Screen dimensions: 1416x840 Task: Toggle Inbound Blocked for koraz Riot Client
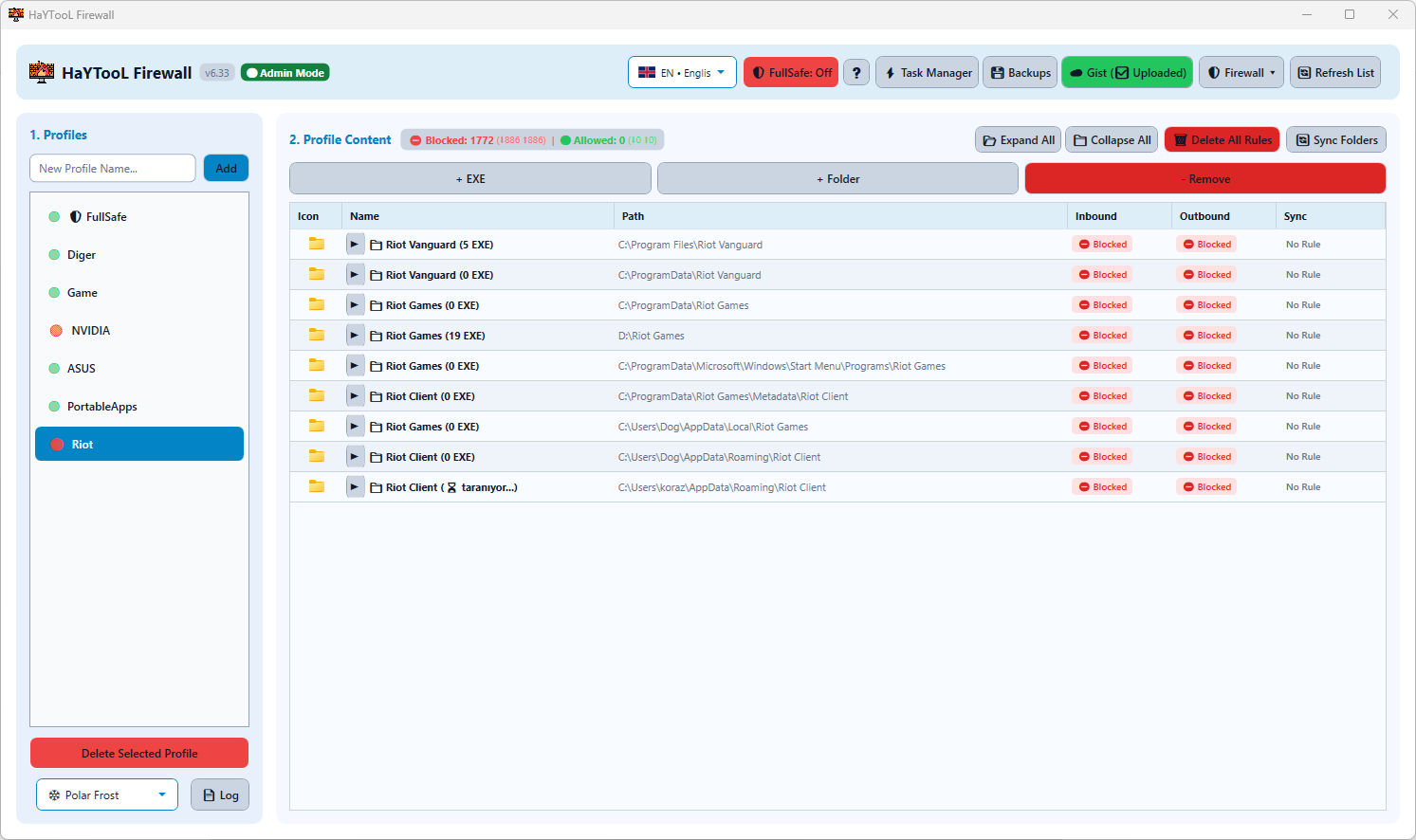point(1102,487)
